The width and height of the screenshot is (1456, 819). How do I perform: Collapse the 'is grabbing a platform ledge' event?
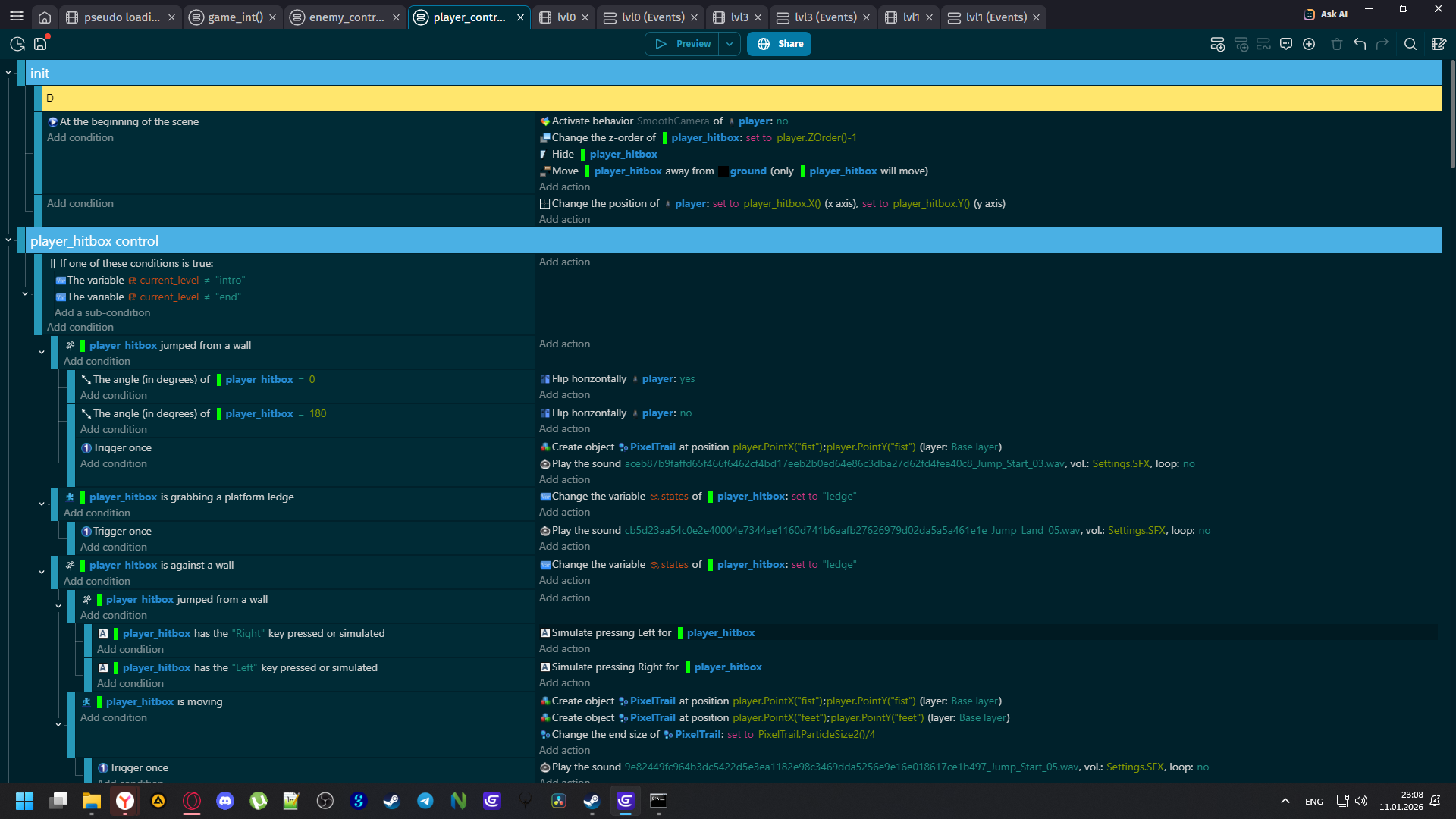(42, 504)
